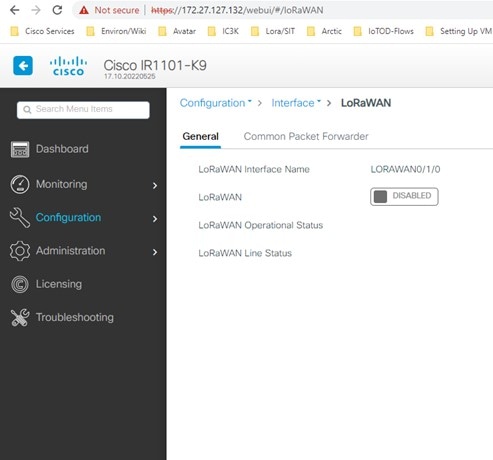Open the Cisco Services bookmark folder

coord(42,31)
